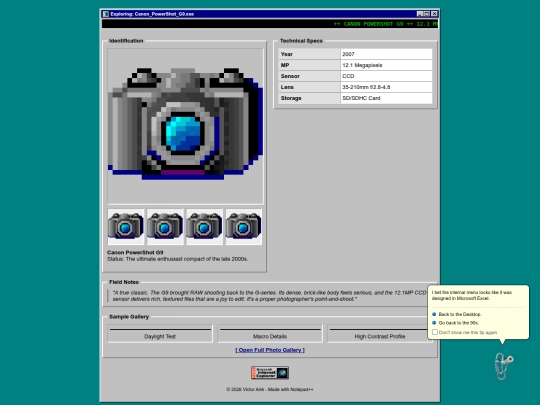Open the large Canon G9 camera image
This screenshot has width=540, height=405.
(x=185, y=126)
